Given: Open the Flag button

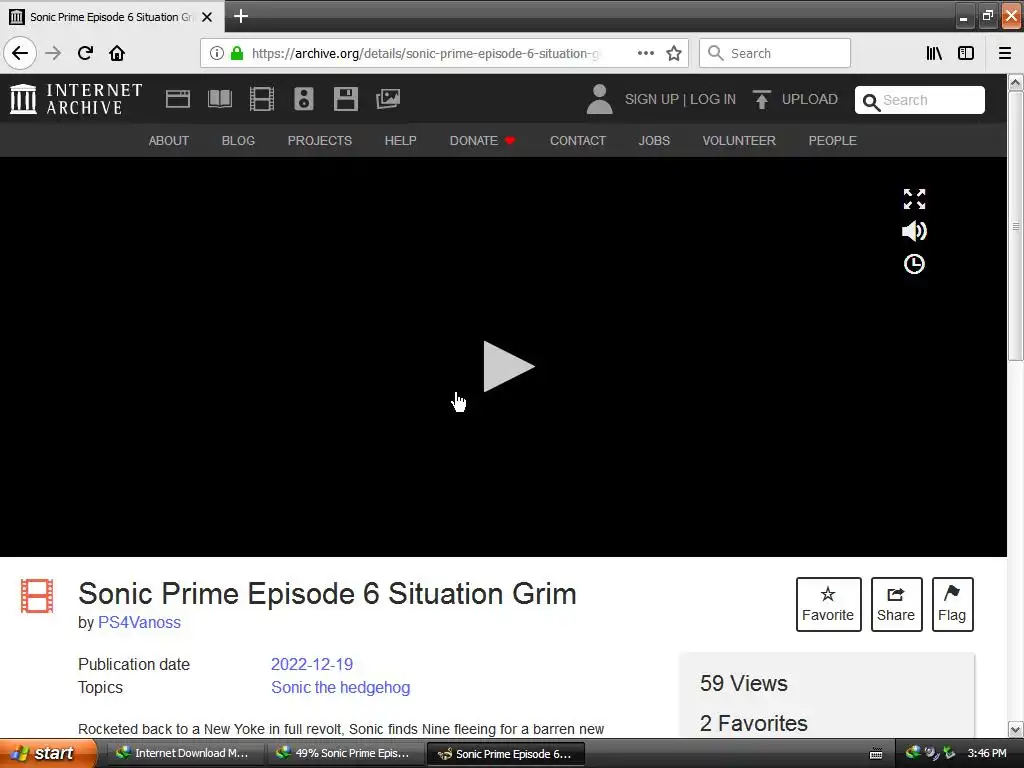Looking at the screenshot, I should (952, 604).
